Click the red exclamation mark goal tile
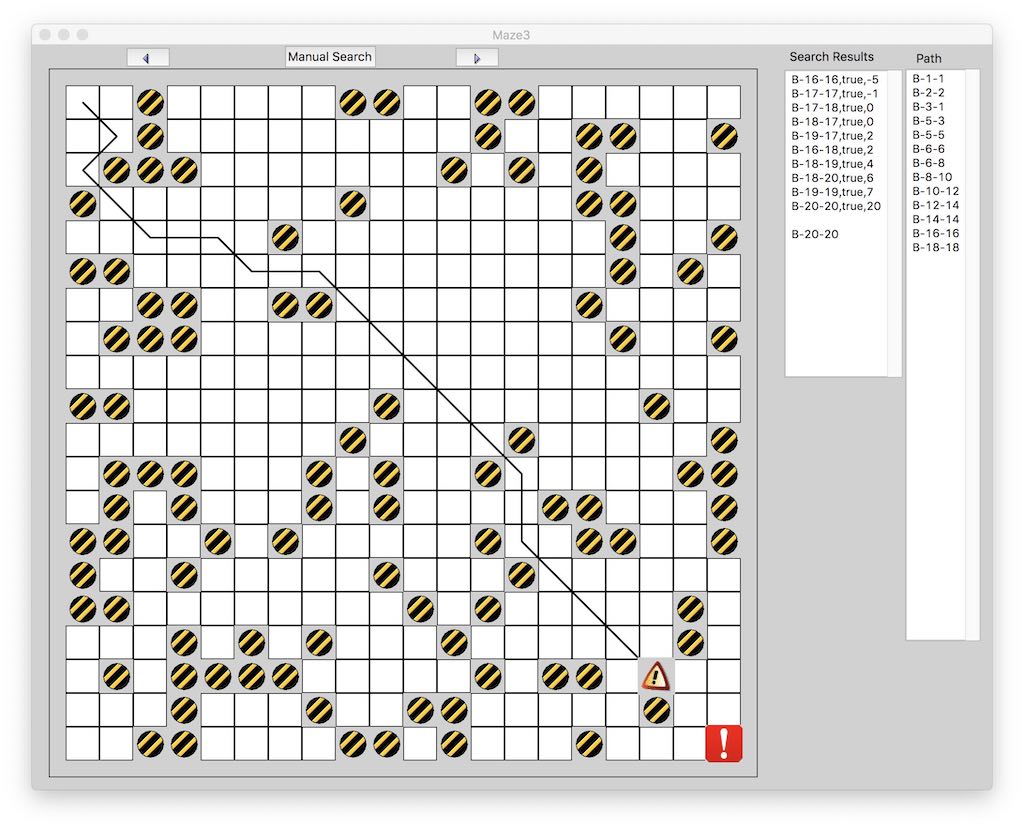The image size is (1024, 829). (x=723, y=744)
